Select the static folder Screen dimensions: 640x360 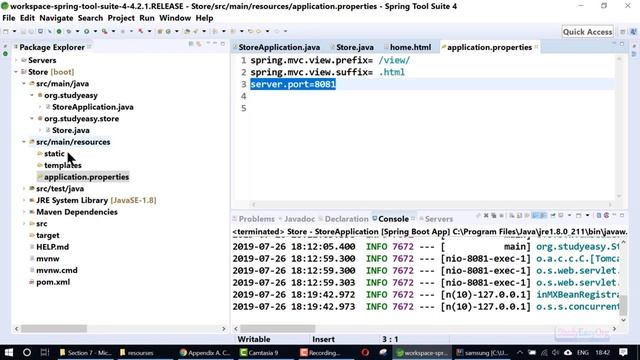point(54,153)
